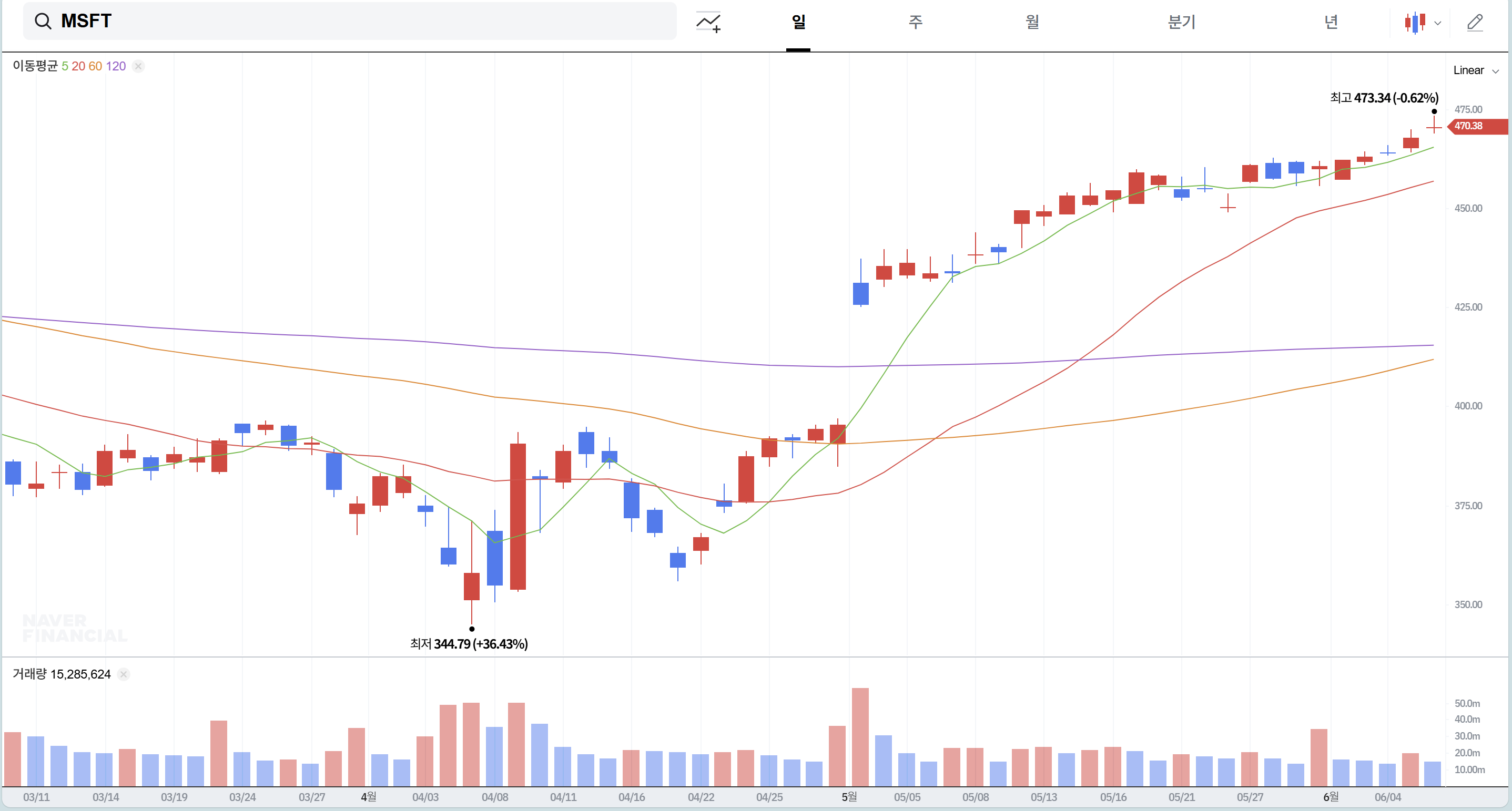Click the current price tag 470.38
The image size is (1512, 811).
pos(1477,126)
